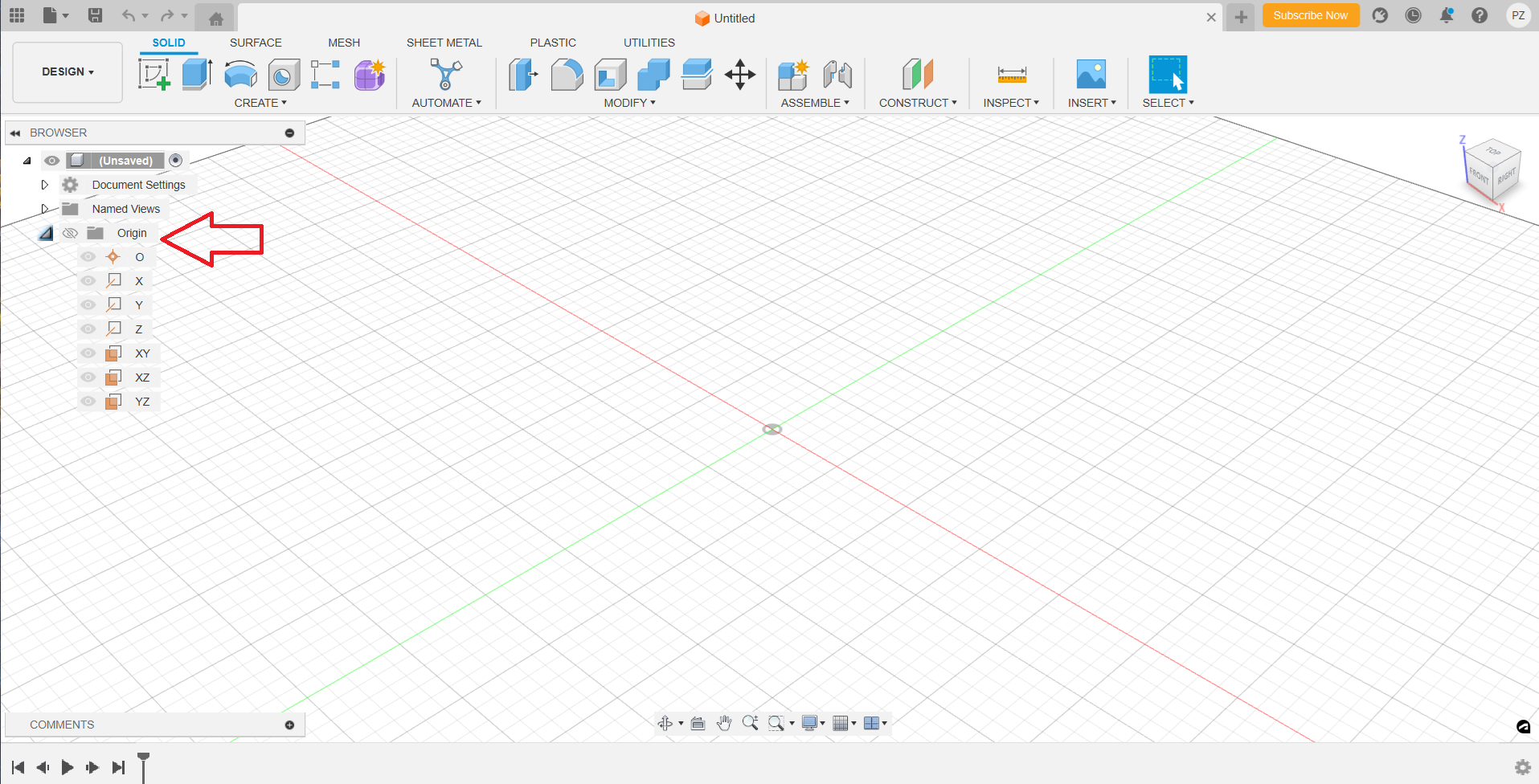The height and width of the screenshot is (784, 1539).
Task: Choose the Revolve tool in toolbar
Action: click(240, 76)
